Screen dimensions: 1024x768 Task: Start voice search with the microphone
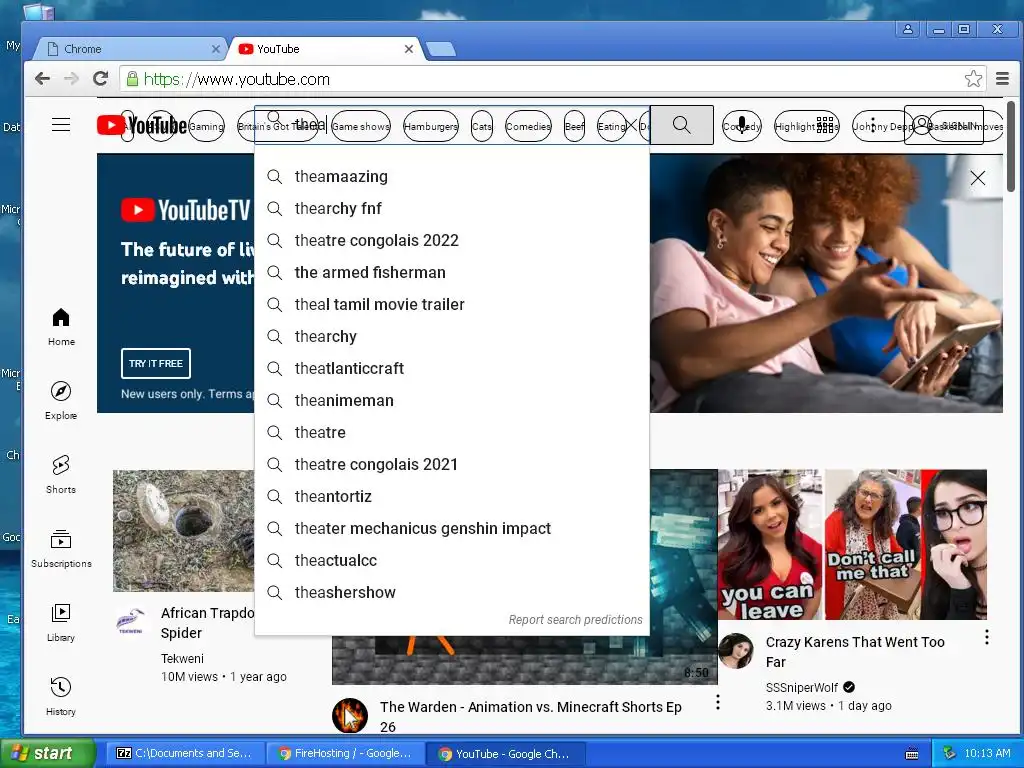[x=741, y=125]
